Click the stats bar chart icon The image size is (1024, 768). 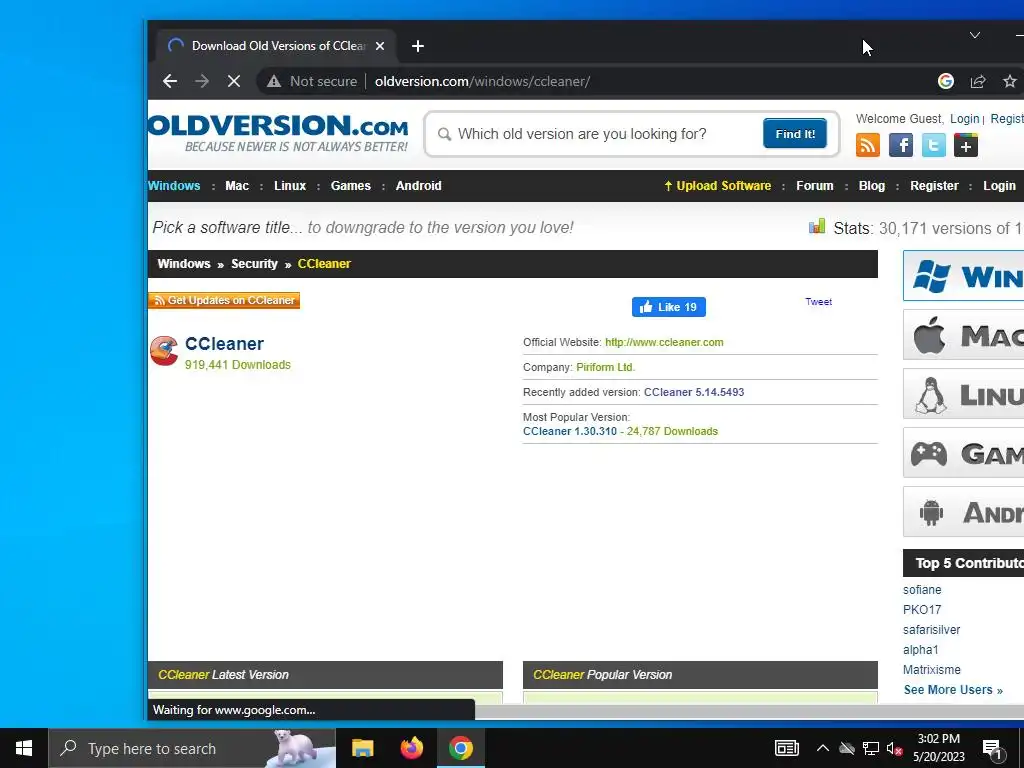[816, 227]
